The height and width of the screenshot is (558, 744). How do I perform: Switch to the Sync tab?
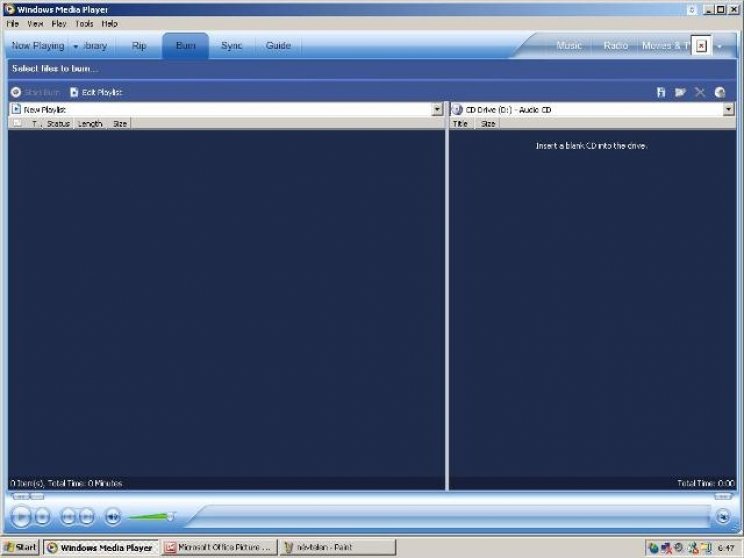pyautogui.click(x=232, y=46)
